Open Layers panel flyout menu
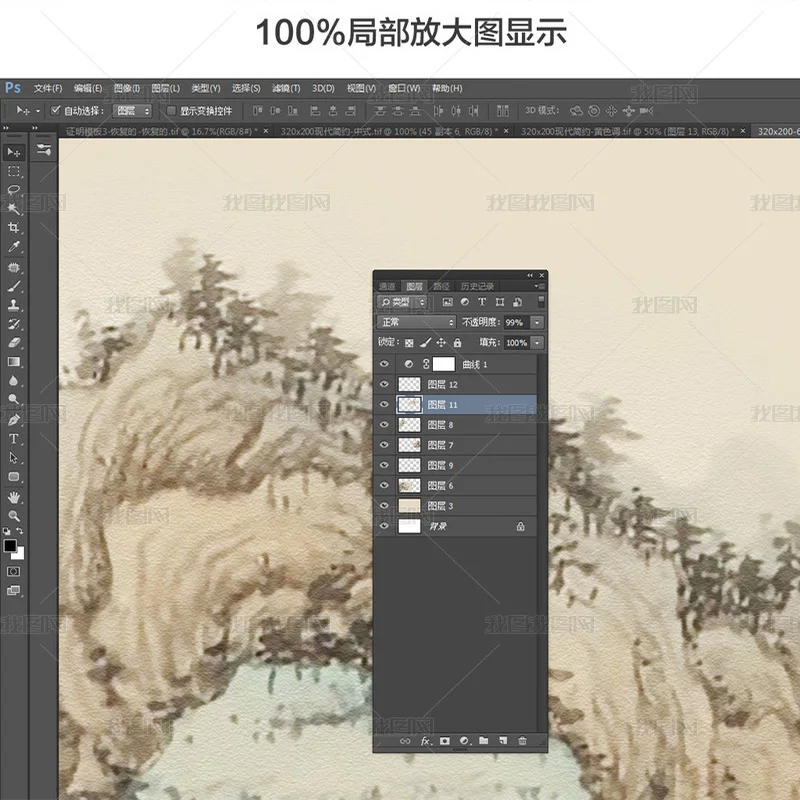Viewport: 800px width, 800px height. [x=539, y=286]
